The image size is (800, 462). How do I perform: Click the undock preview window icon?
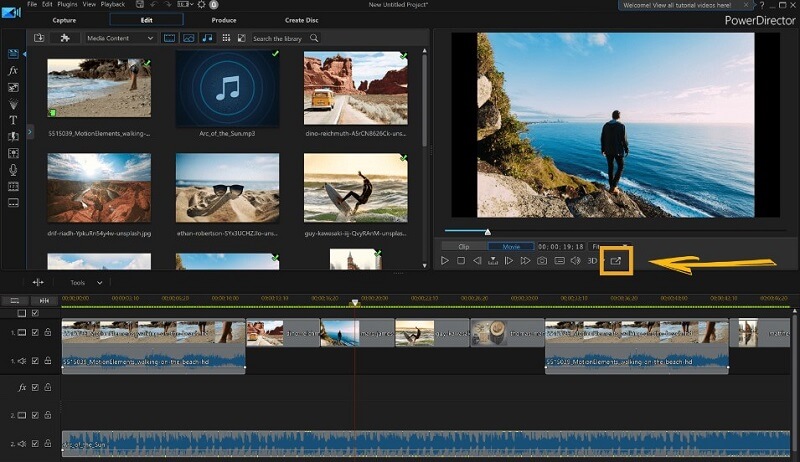click(x=616, y=261)
